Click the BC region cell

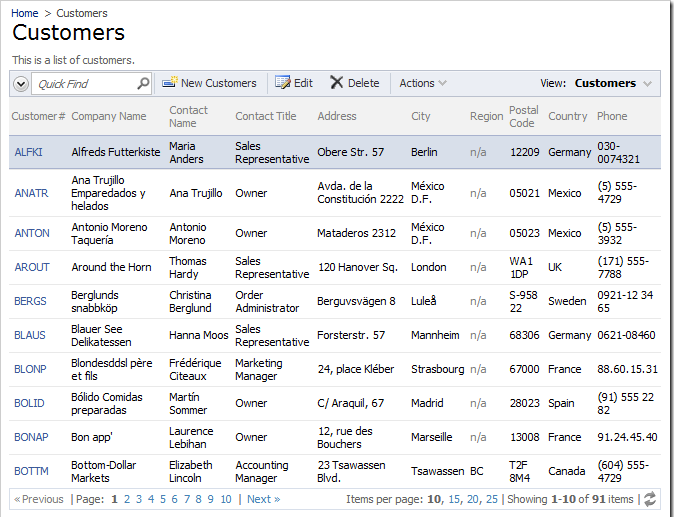pos(476,471)
